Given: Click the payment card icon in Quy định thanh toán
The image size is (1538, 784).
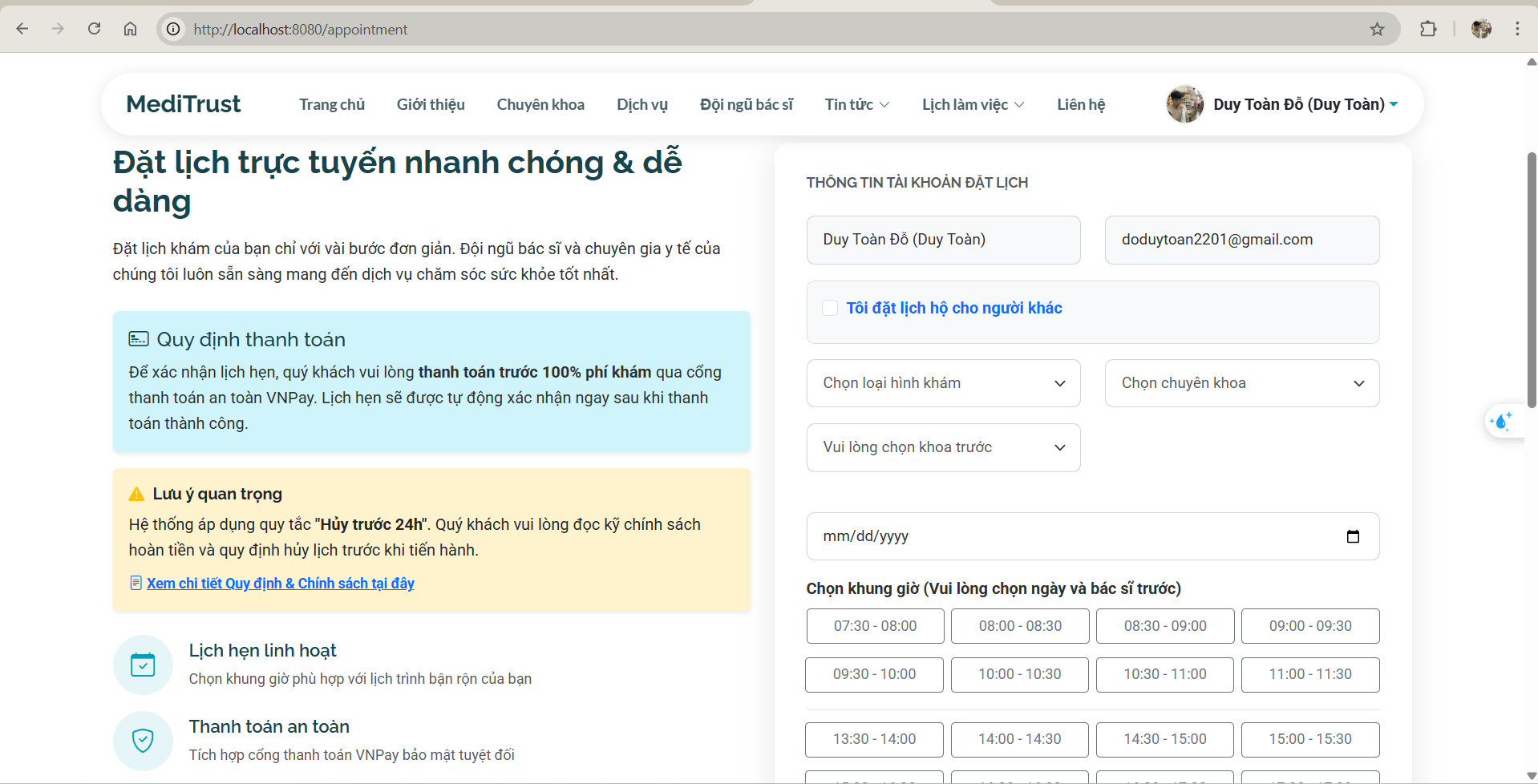Looking at the screenshot, I should 139,338.
